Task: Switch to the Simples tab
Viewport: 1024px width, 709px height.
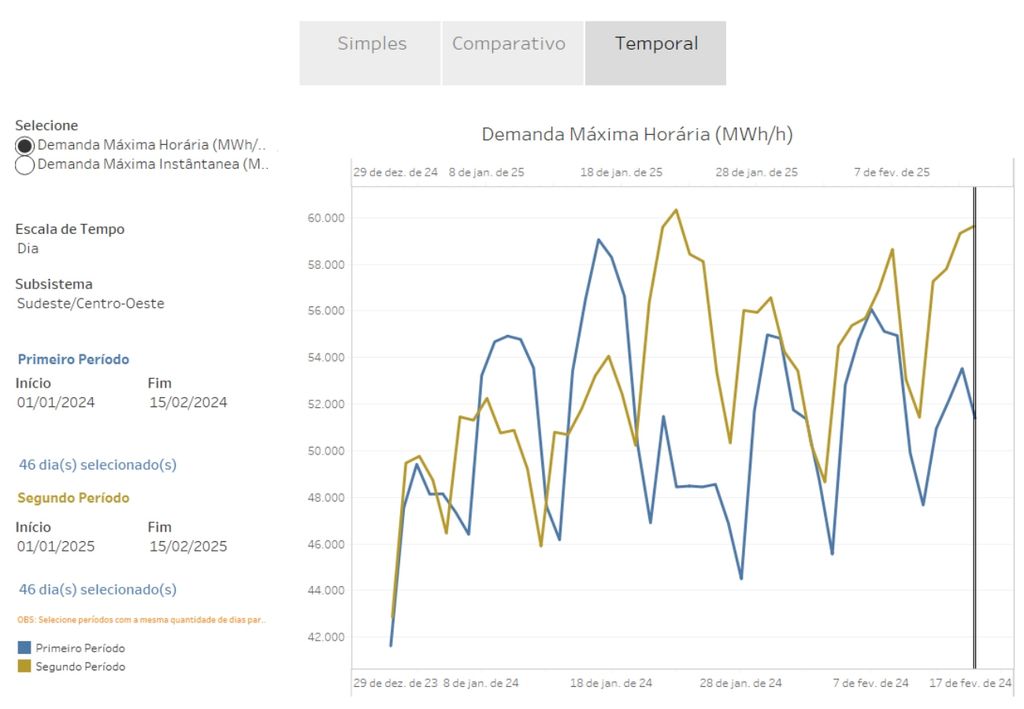Action: pyautogui.click(x=371, y=44)
